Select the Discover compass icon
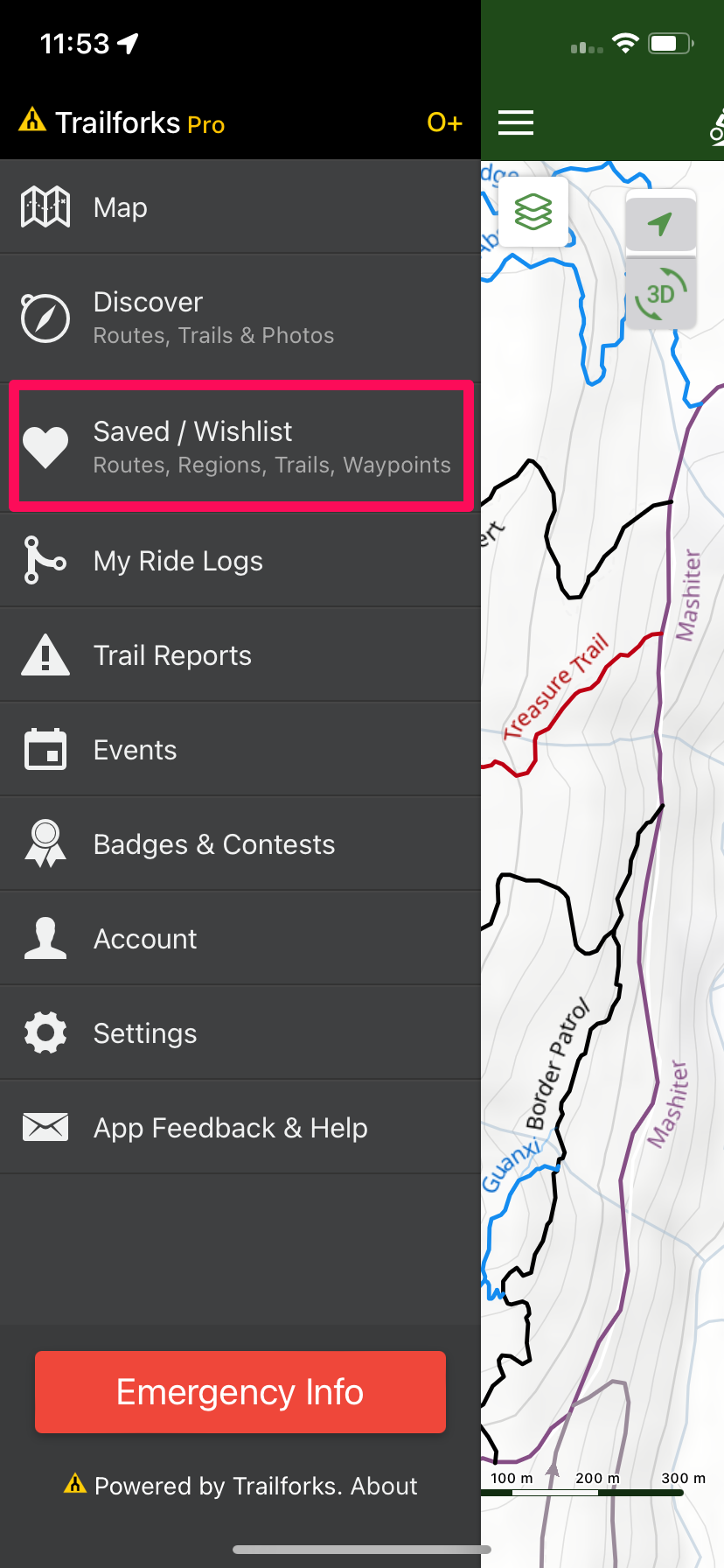The height and width of the screenshot is (1568, 724). pyautogui.click(x=45, y=317)
